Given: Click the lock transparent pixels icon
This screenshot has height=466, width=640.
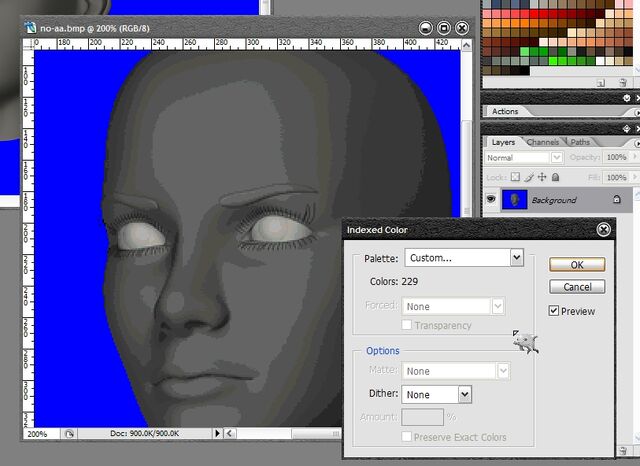Looking at the screenshot, I should (516, 177).
